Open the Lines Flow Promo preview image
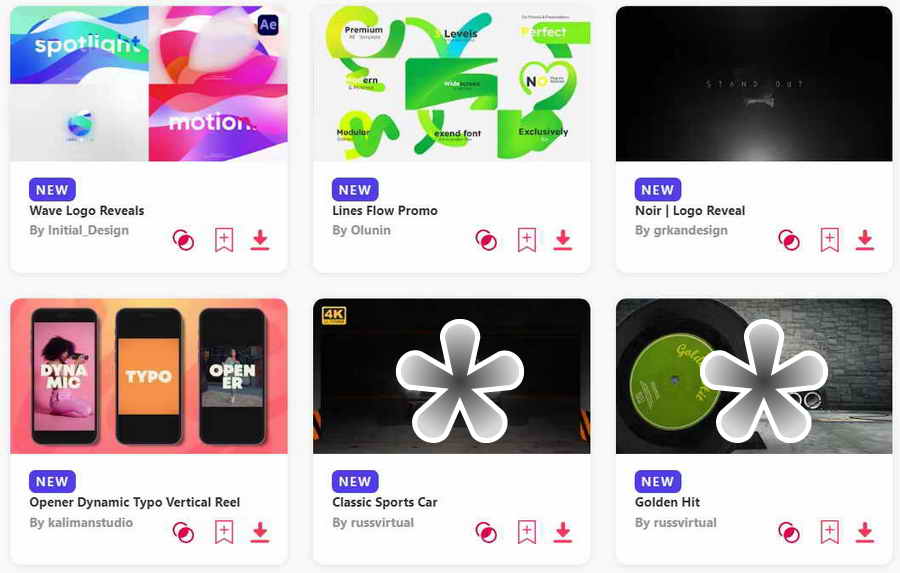This screenshot has width=900, height=573. tap(452, 84)
